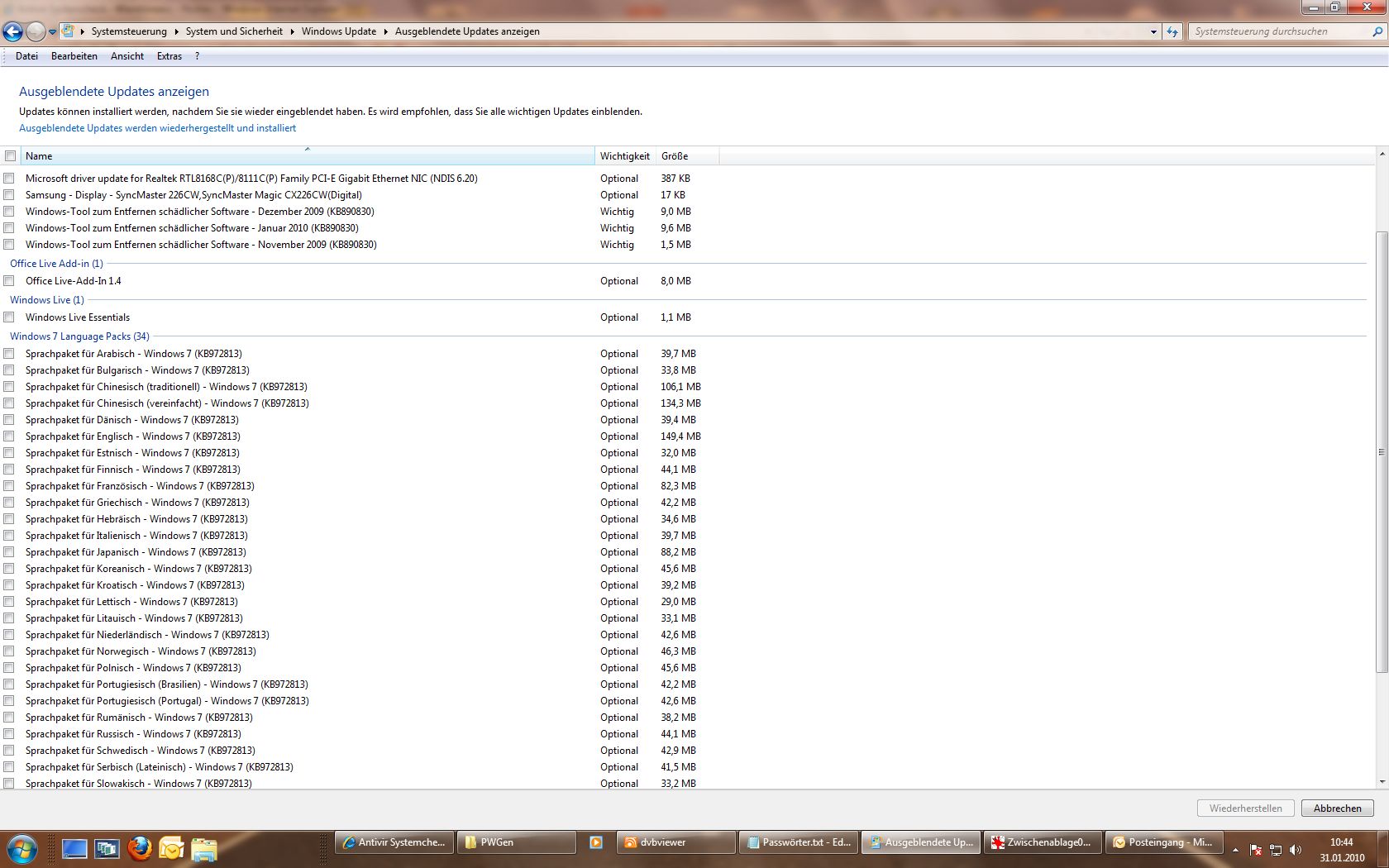Switch to the Zwischenablage taskbar window

(1043, 842)
